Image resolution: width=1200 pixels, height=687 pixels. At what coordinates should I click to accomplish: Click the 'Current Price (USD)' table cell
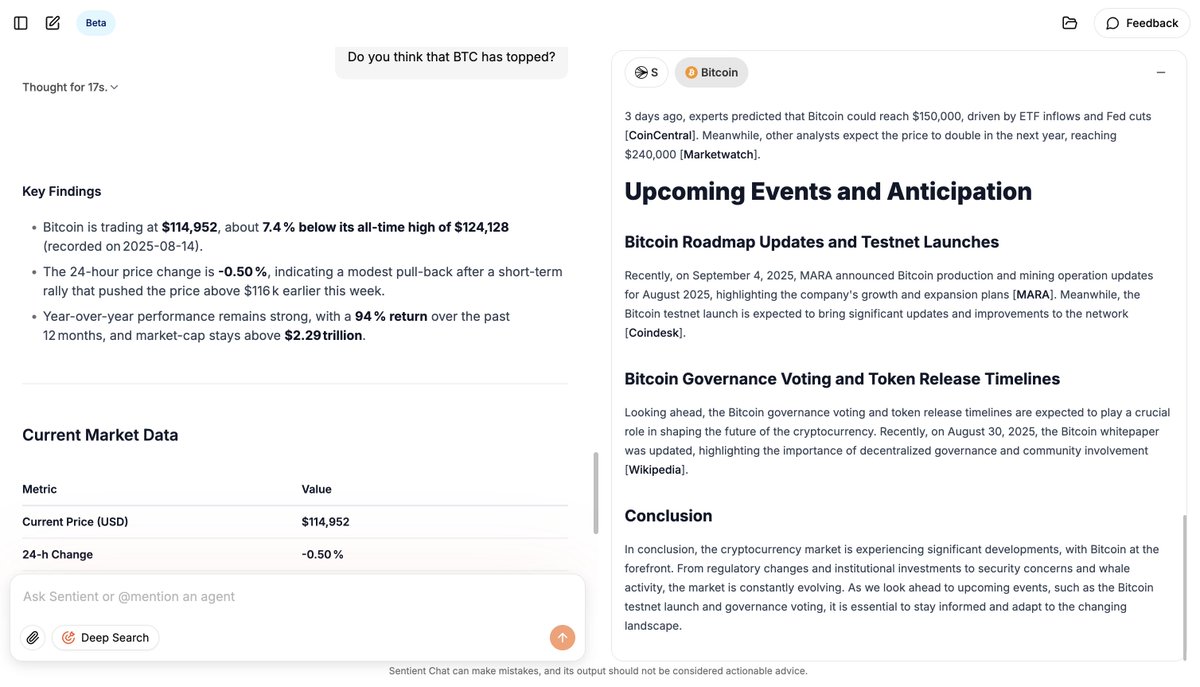(75, 522)
